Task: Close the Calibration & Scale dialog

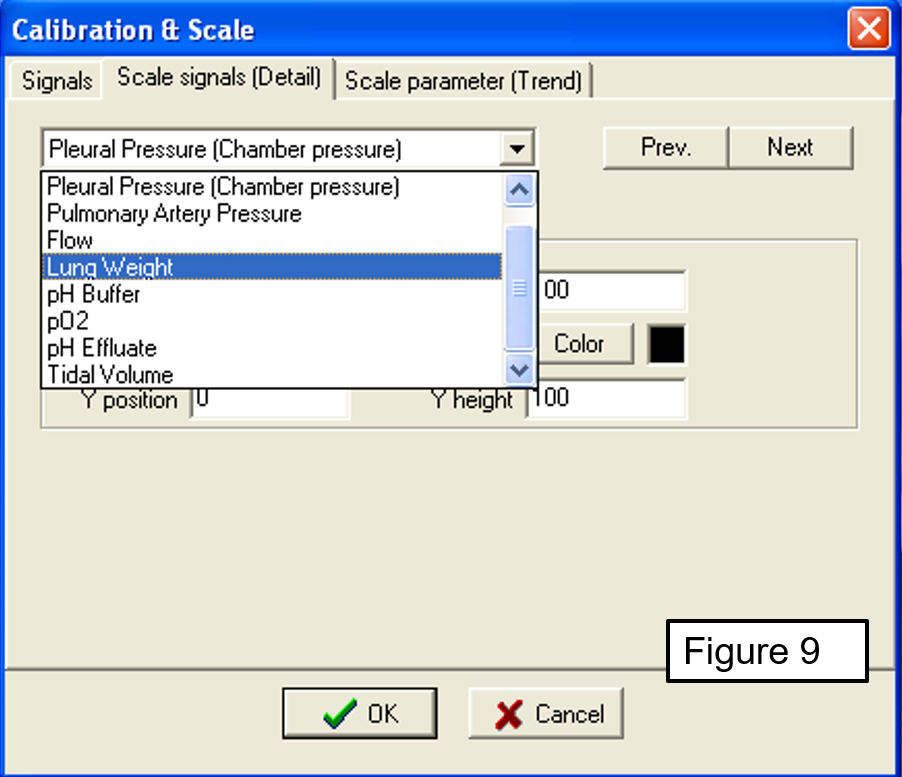Action: point(868,28)
